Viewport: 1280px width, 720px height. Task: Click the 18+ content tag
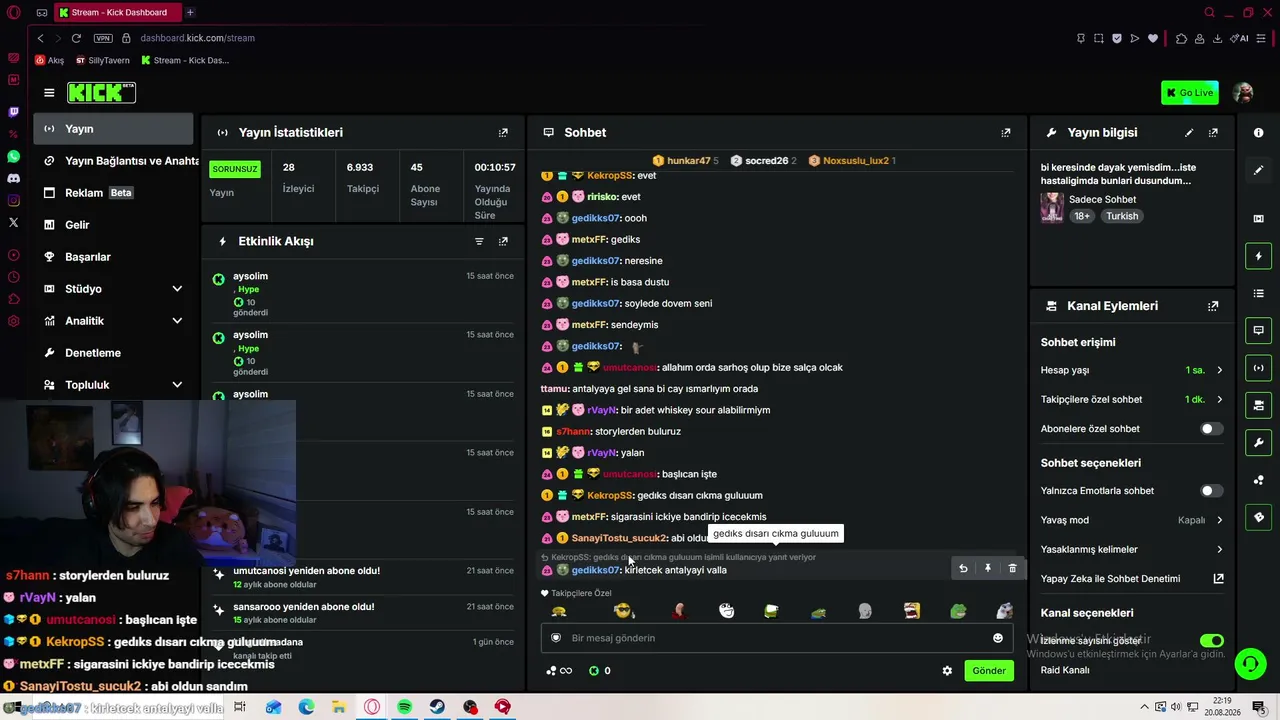point(1082,216)
